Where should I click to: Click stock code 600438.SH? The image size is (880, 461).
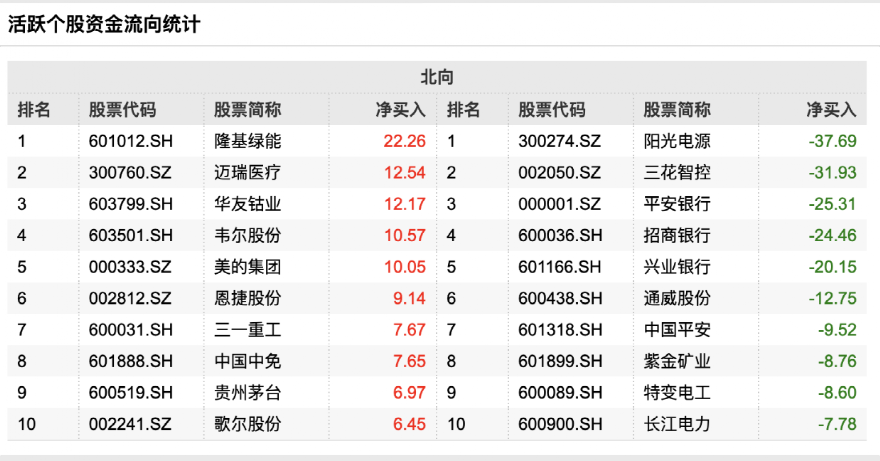pos(561,298)
